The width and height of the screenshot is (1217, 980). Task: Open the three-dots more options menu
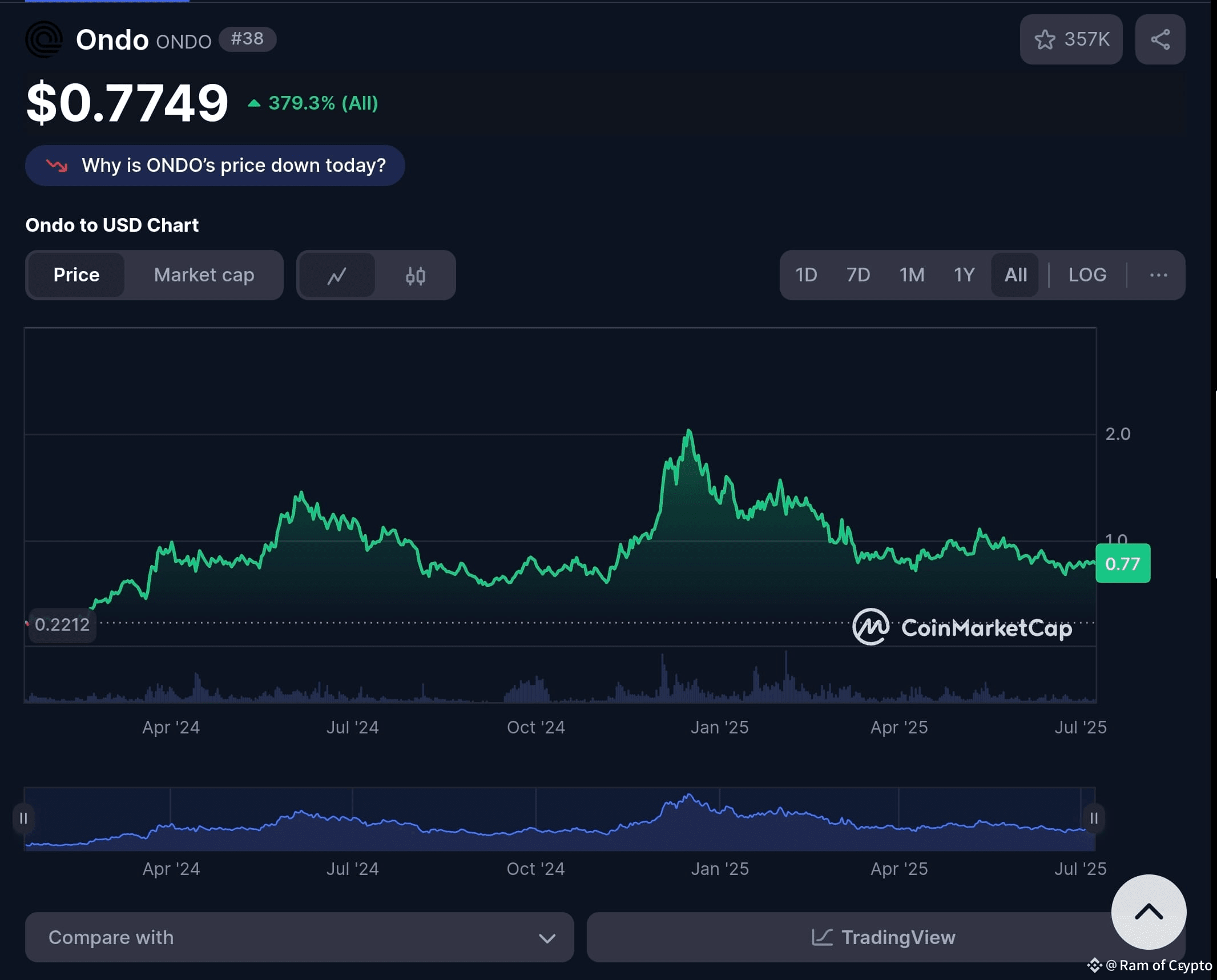[1158, 275]
